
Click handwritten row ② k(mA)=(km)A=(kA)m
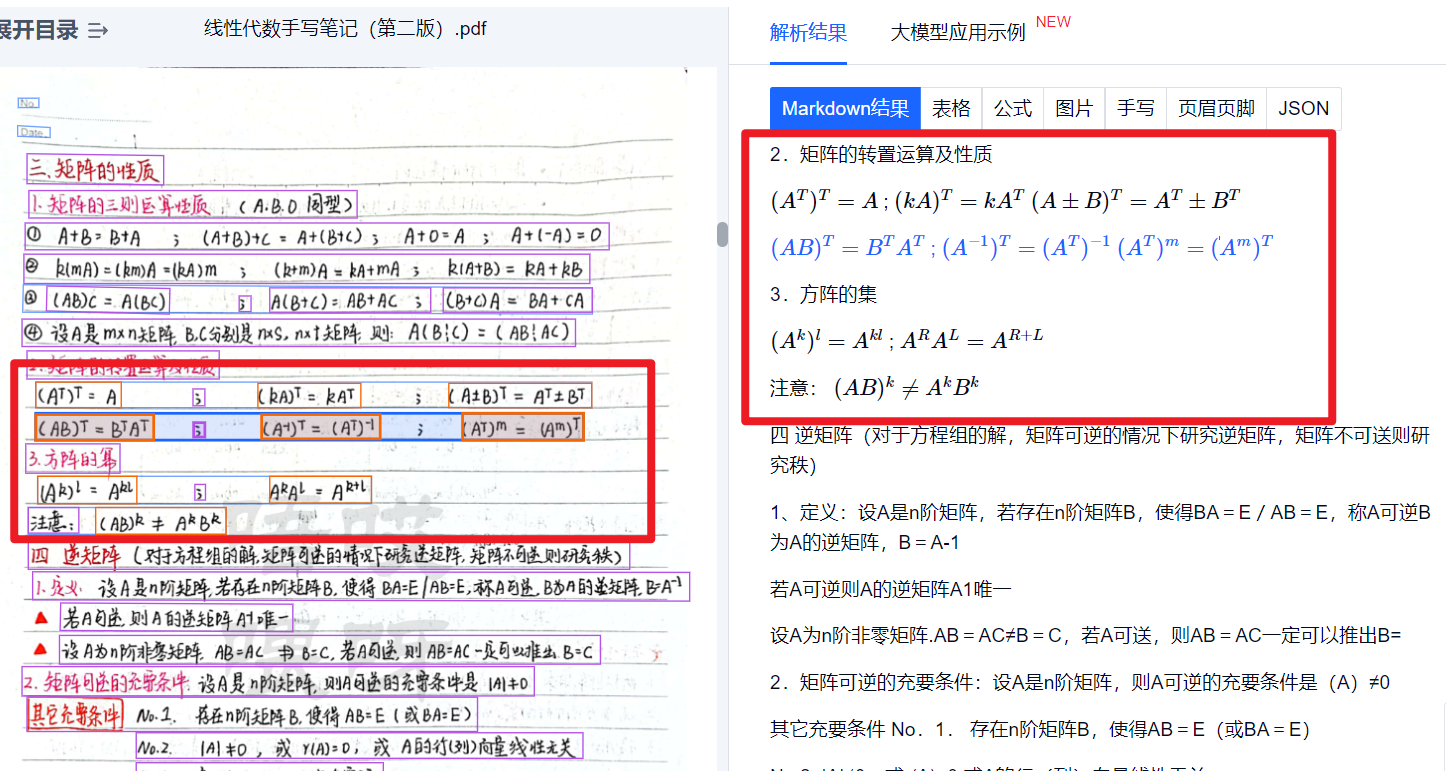(307, 268)
